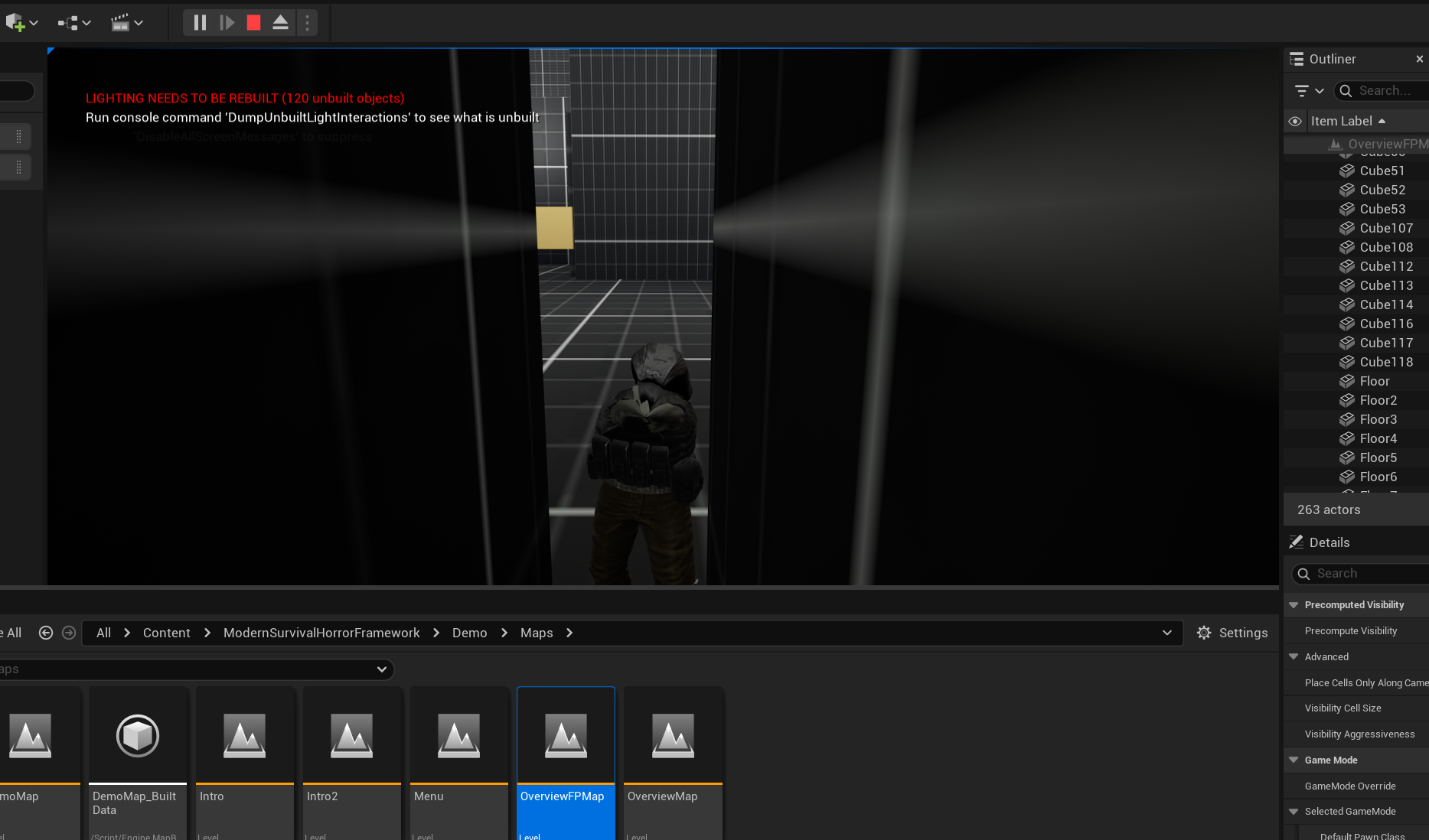Click the frame skip icon

[227, 23]
